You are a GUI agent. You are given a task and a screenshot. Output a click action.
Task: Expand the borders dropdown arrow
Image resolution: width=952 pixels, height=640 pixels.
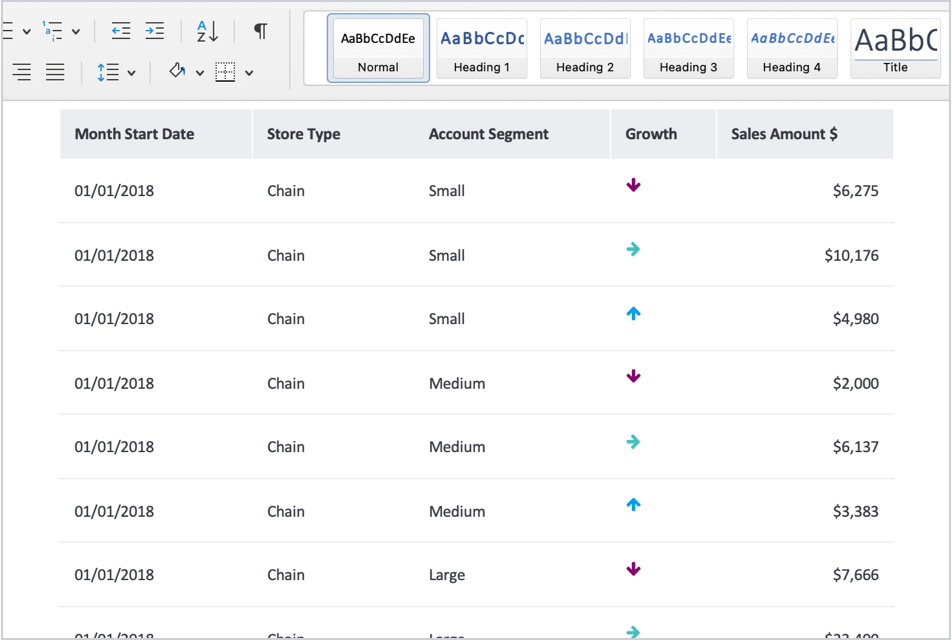249,73
